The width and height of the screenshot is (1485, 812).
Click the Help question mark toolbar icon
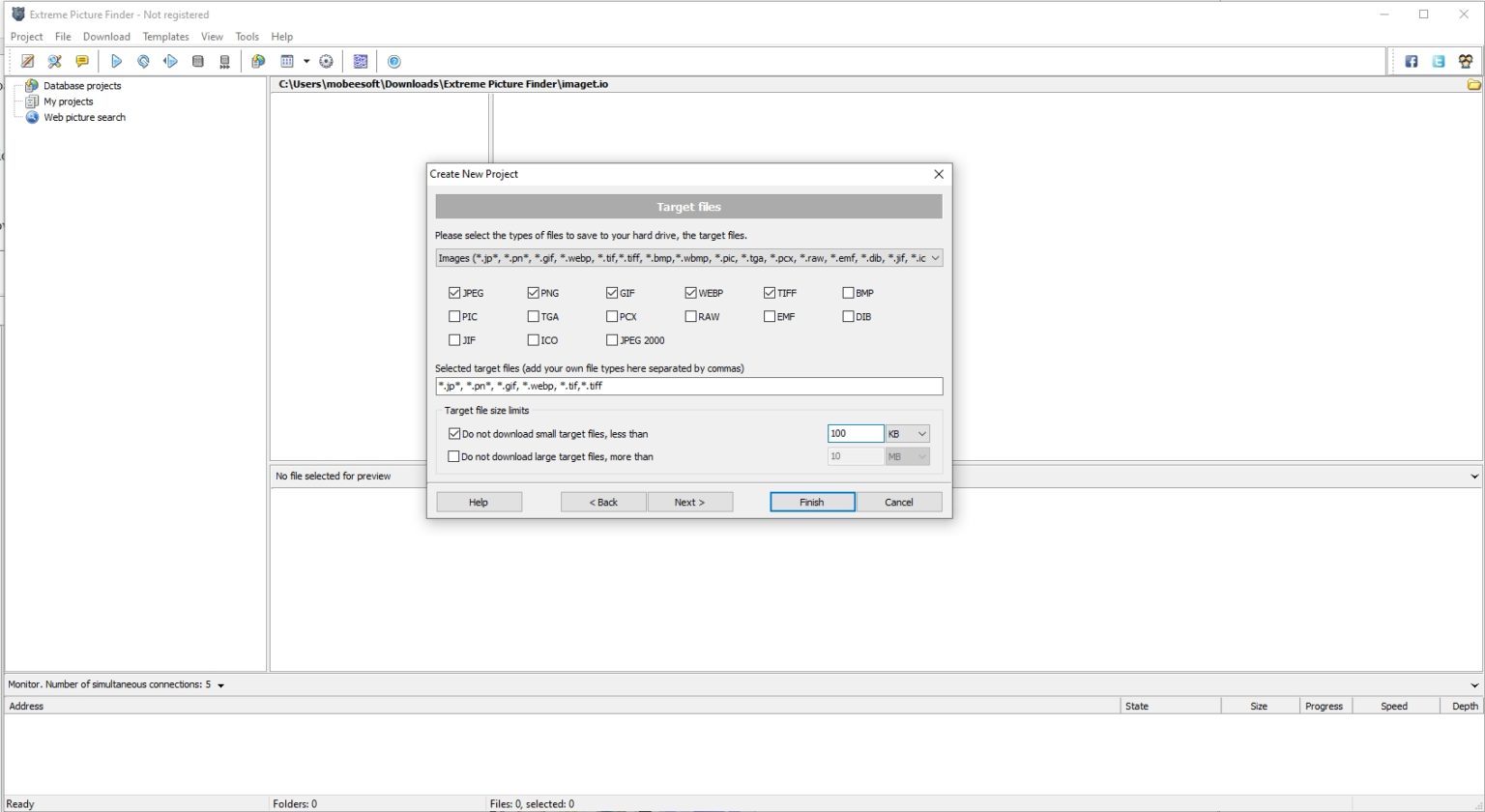pyautogui.click(x=394, y=61)
